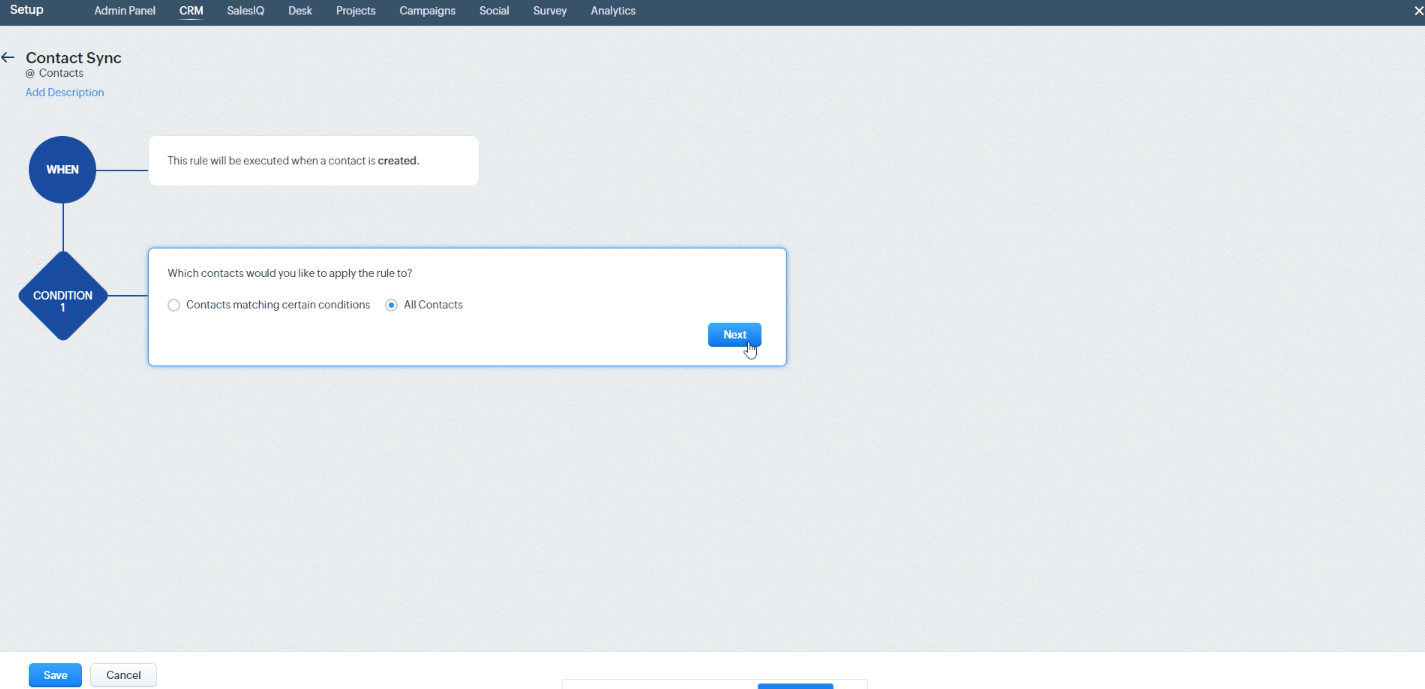Screen dimensions: 1425x689
Task: Close the Setup panel with the X
Action: tap(1419, 11)
